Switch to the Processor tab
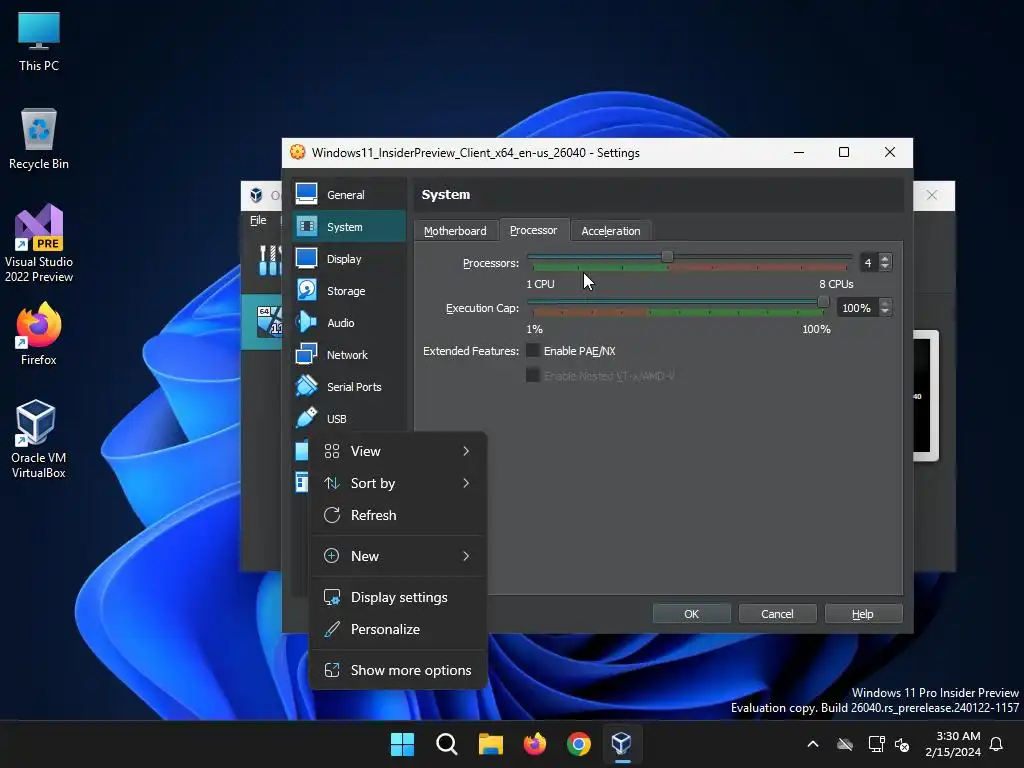Screen dimensions: 1024x768 [x=534, y=230]
